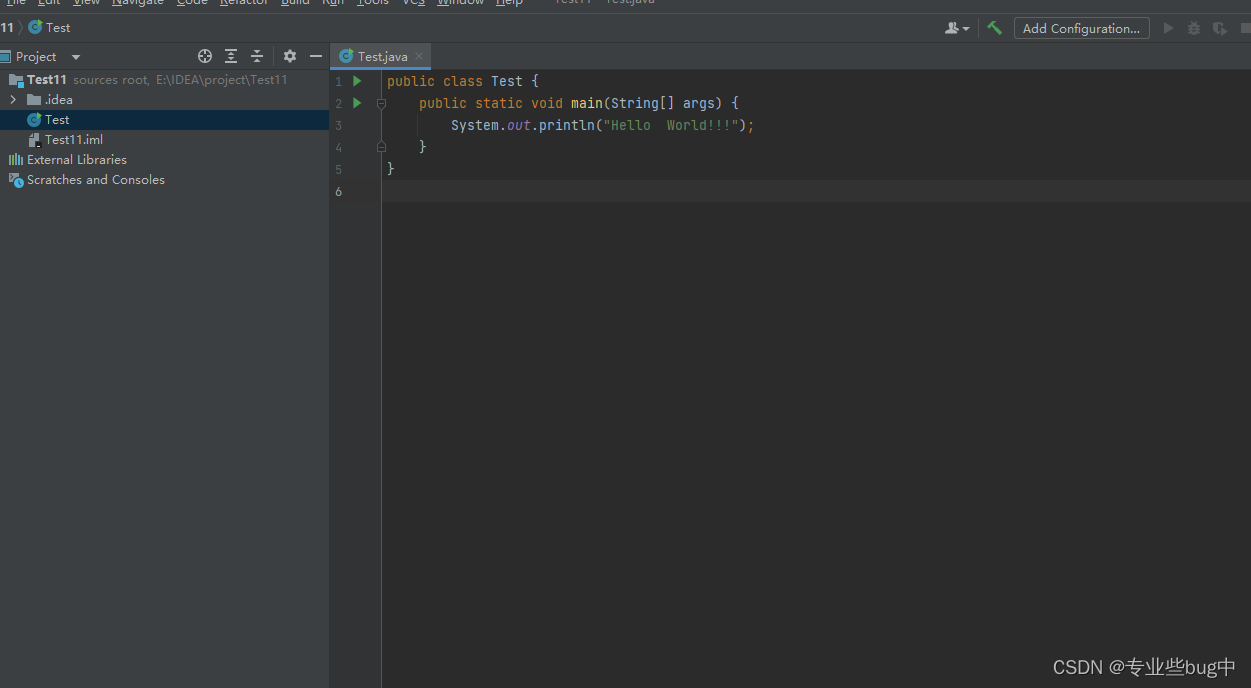
Task: Click the "Hello World!!!" string in code
Action: [671, 126]
